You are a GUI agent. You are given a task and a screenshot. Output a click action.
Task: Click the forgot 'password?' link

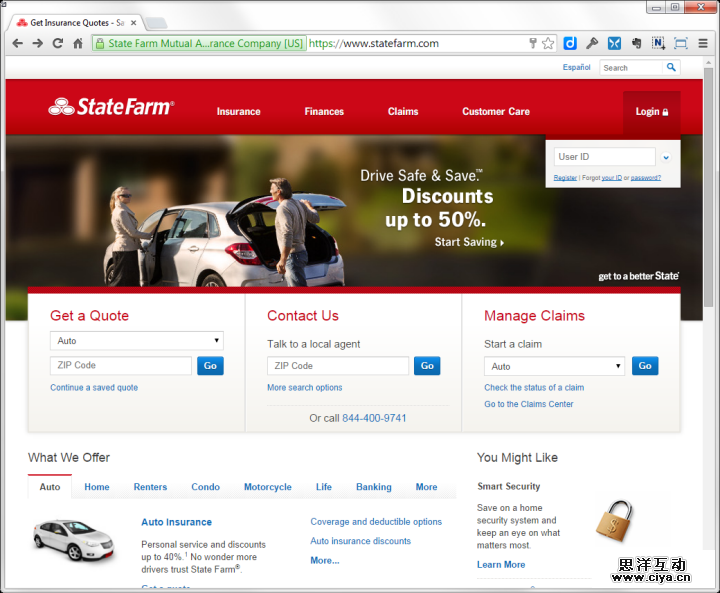point(646,178)
